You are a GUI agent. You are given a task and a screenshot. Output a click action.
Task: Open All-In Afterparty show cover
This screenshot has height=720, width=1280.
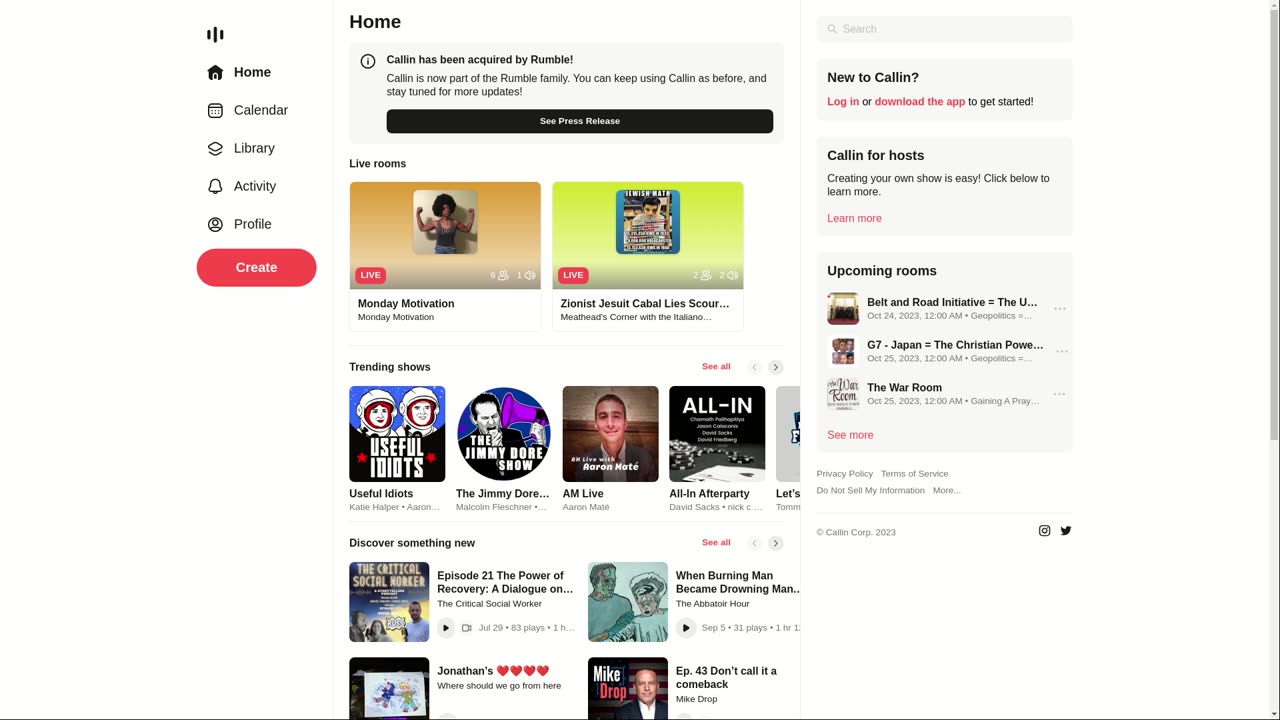(x=717, y=434)
